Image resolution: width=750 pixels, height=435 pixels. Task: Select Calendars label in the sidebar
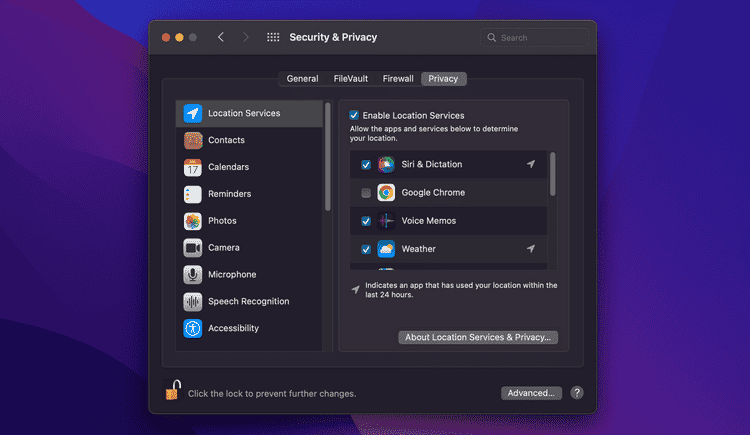(x=228, y=167)
